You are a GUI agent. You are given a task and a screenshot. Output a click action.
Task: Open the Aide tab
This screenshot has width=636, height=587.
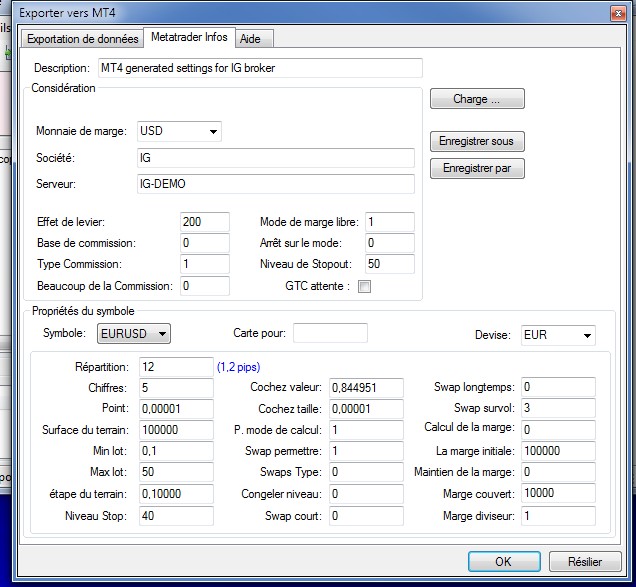(x=251, y=39)
